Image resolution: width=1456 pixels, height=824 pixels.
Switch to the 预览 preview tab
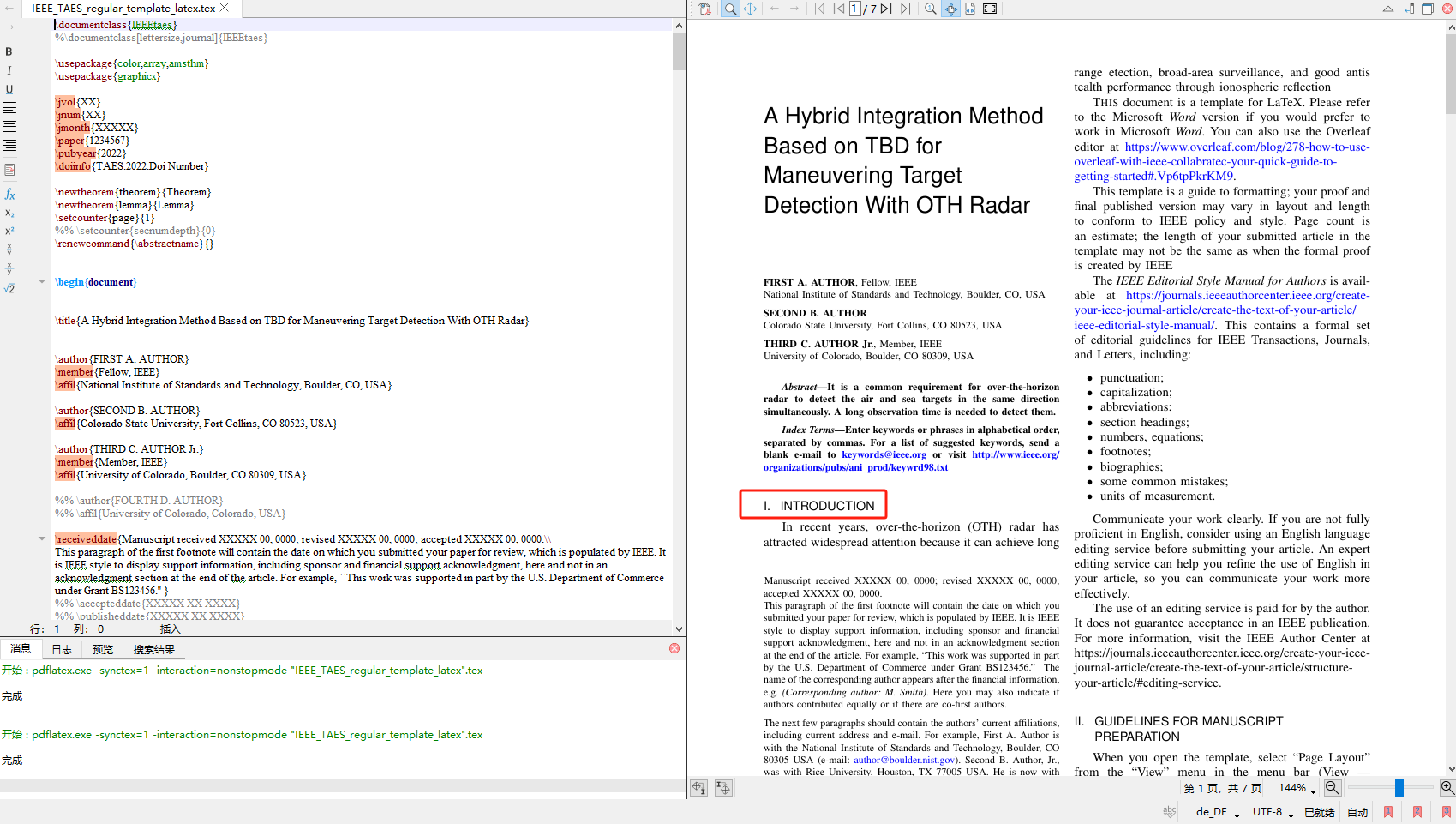point(103,649)
